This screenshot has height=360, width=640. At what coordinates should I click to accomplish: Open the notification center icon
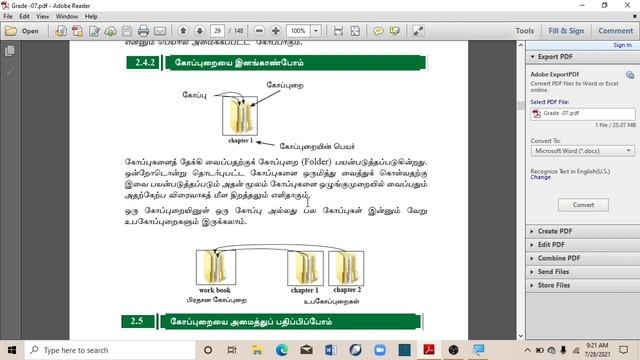click(624, 350)
